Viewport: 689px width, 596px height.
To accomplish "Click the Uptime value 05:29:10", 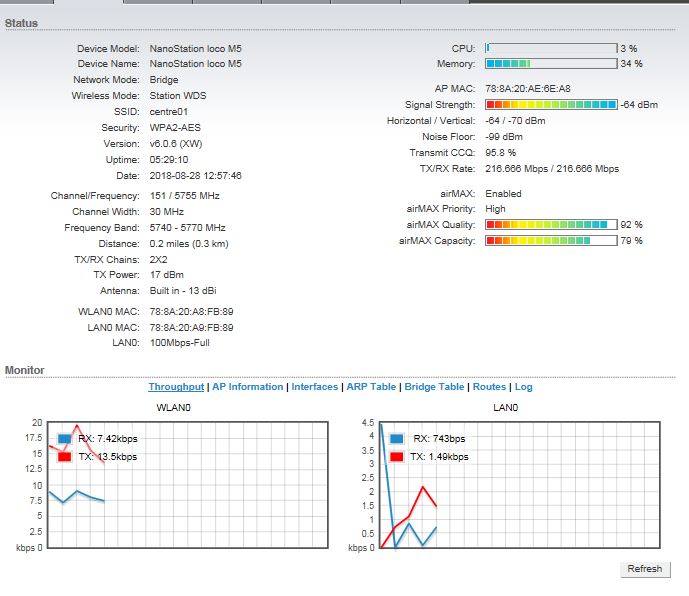I will [169, 160].
